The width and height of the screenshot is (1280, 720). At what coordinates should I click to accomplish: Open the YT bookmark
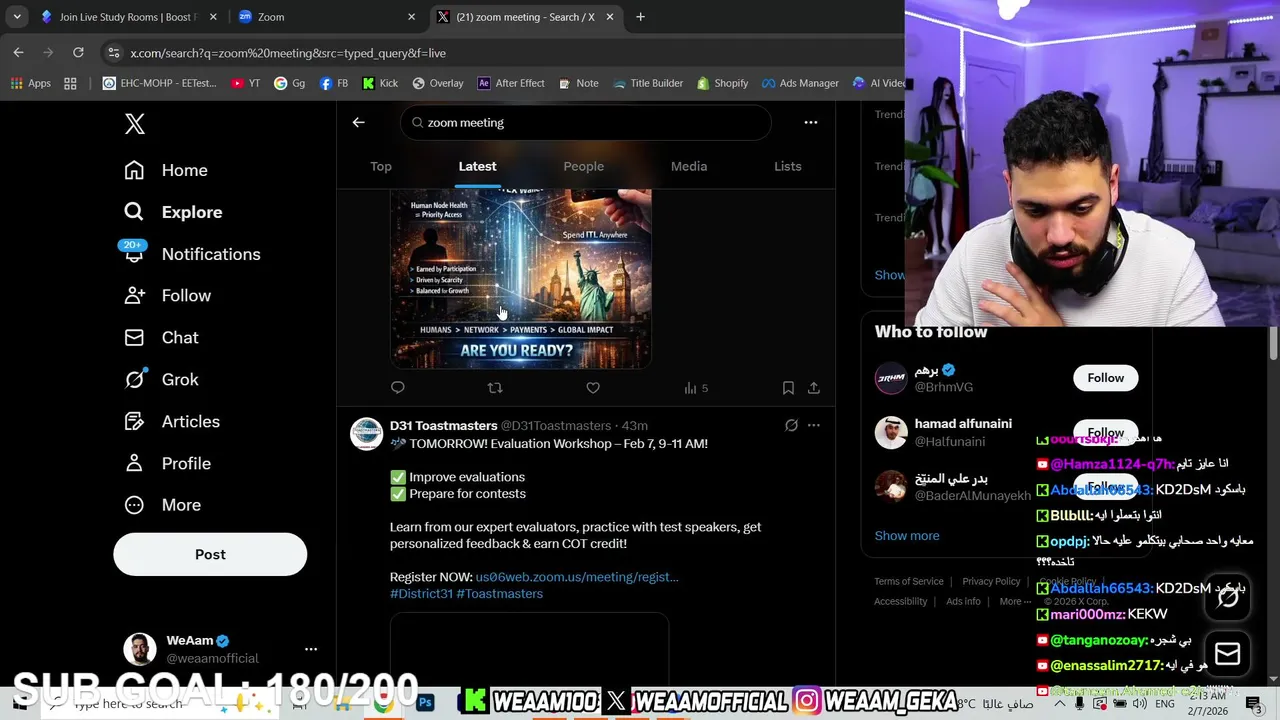coord(245,83)
